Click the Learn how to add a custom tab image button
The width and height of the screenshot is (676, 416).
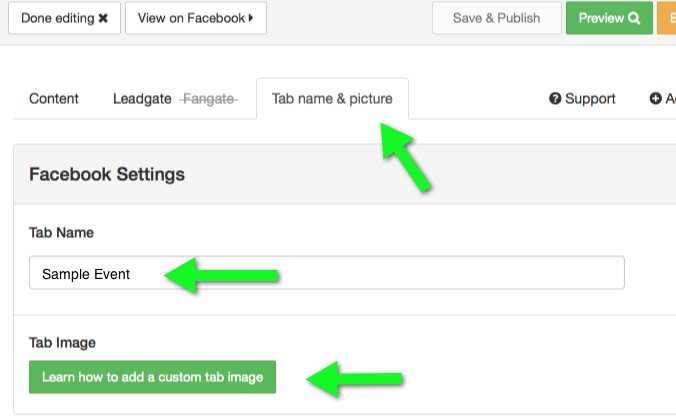(152, 377)
